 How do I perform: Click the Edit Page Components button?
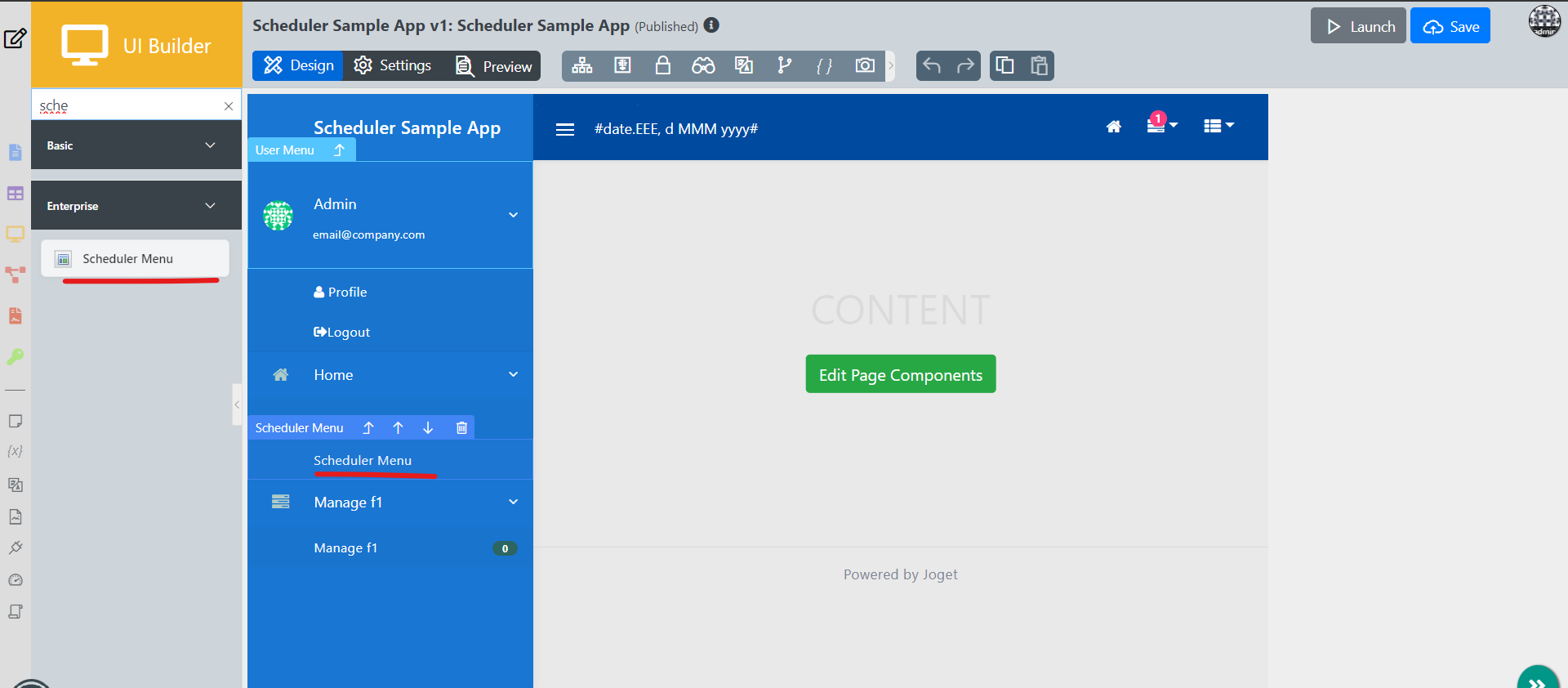click(x=901, y=374)
